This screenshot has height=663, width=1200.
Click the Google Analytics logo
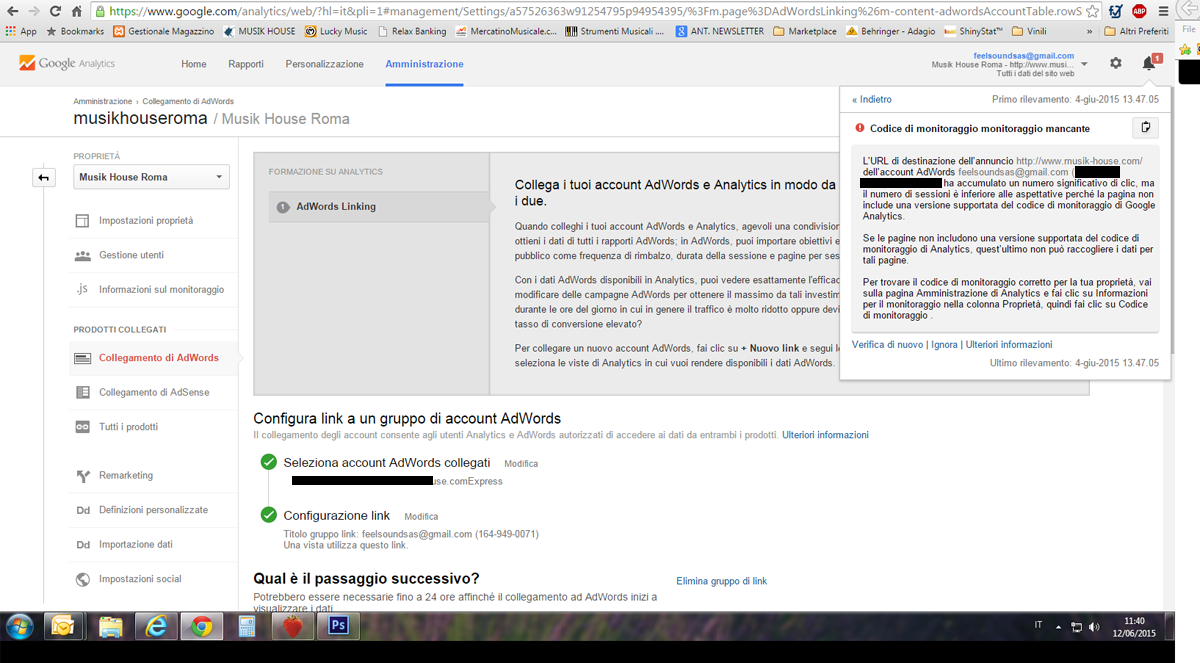point(67,64)
